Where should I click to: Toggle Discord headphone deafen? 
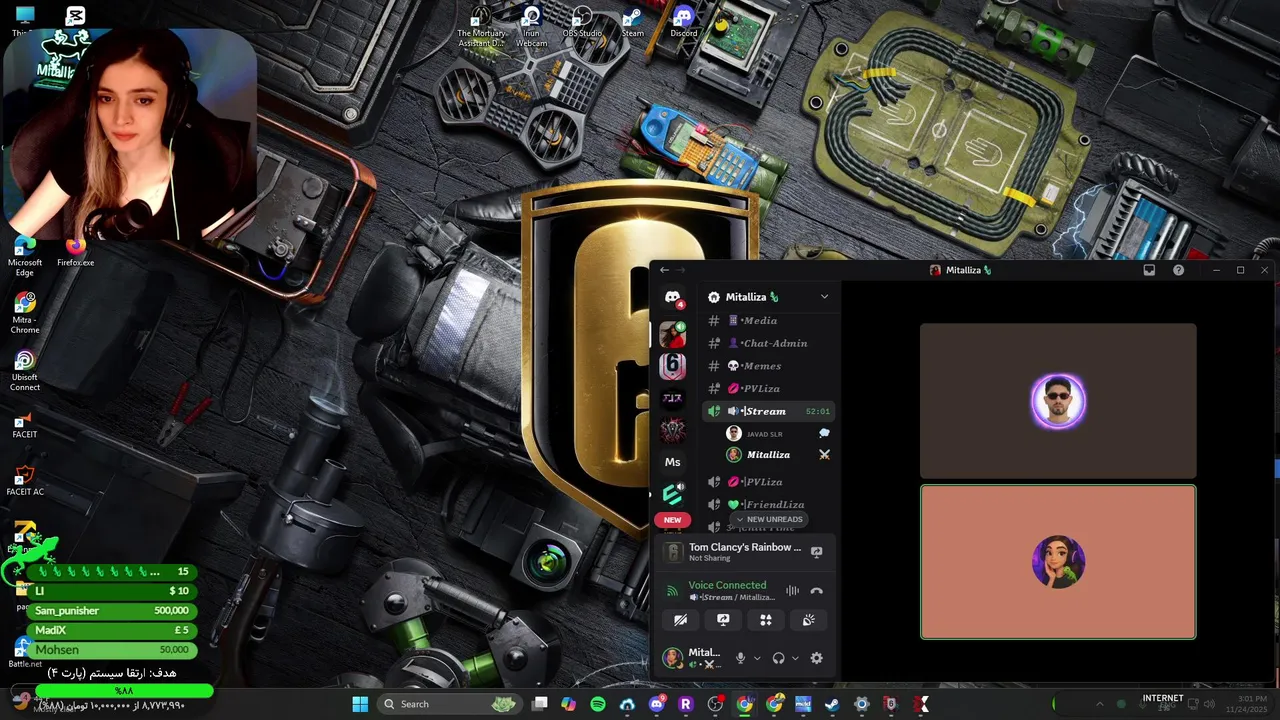778,658
